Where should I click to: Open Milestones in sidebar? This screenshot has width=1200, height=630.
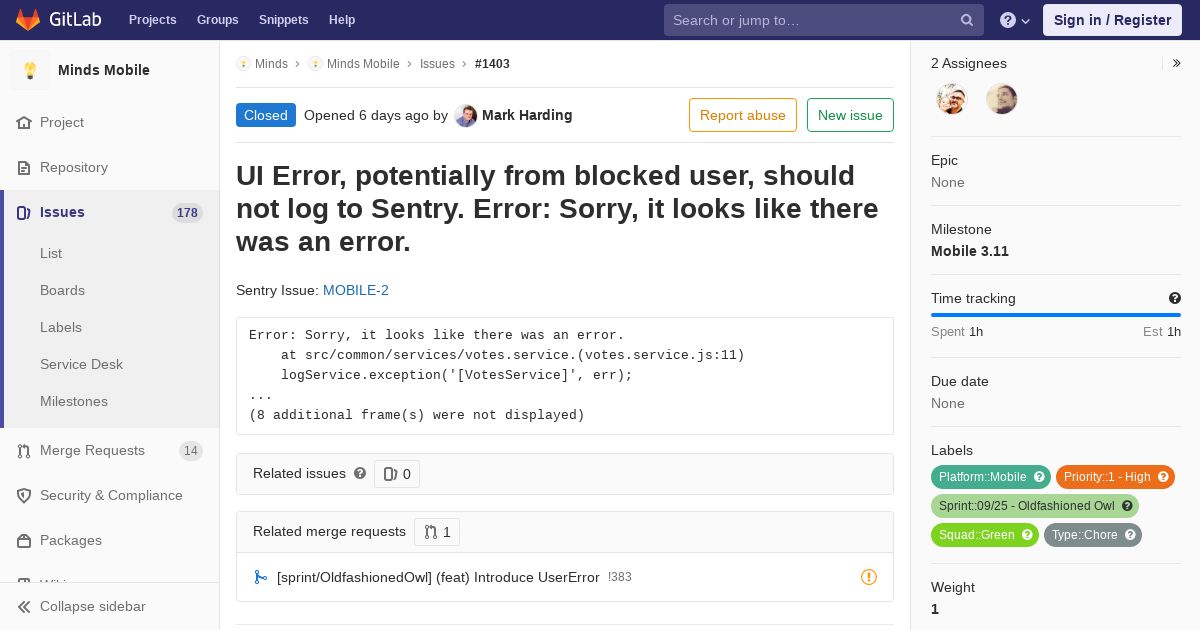click(74, 401)
